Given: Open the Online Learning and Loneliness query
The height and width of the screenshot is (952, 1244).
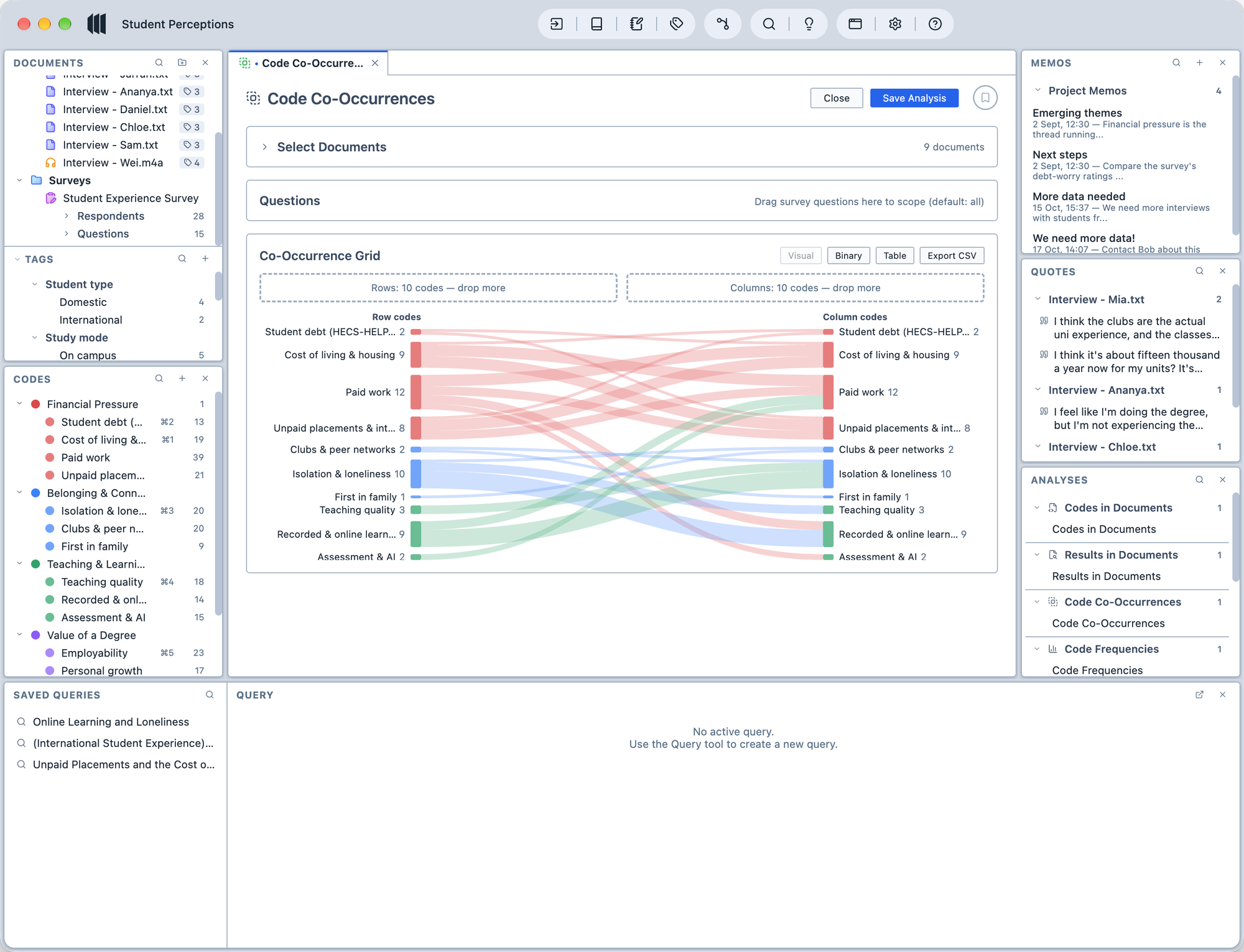Looking at the screenshot, I should click(111, 722).
